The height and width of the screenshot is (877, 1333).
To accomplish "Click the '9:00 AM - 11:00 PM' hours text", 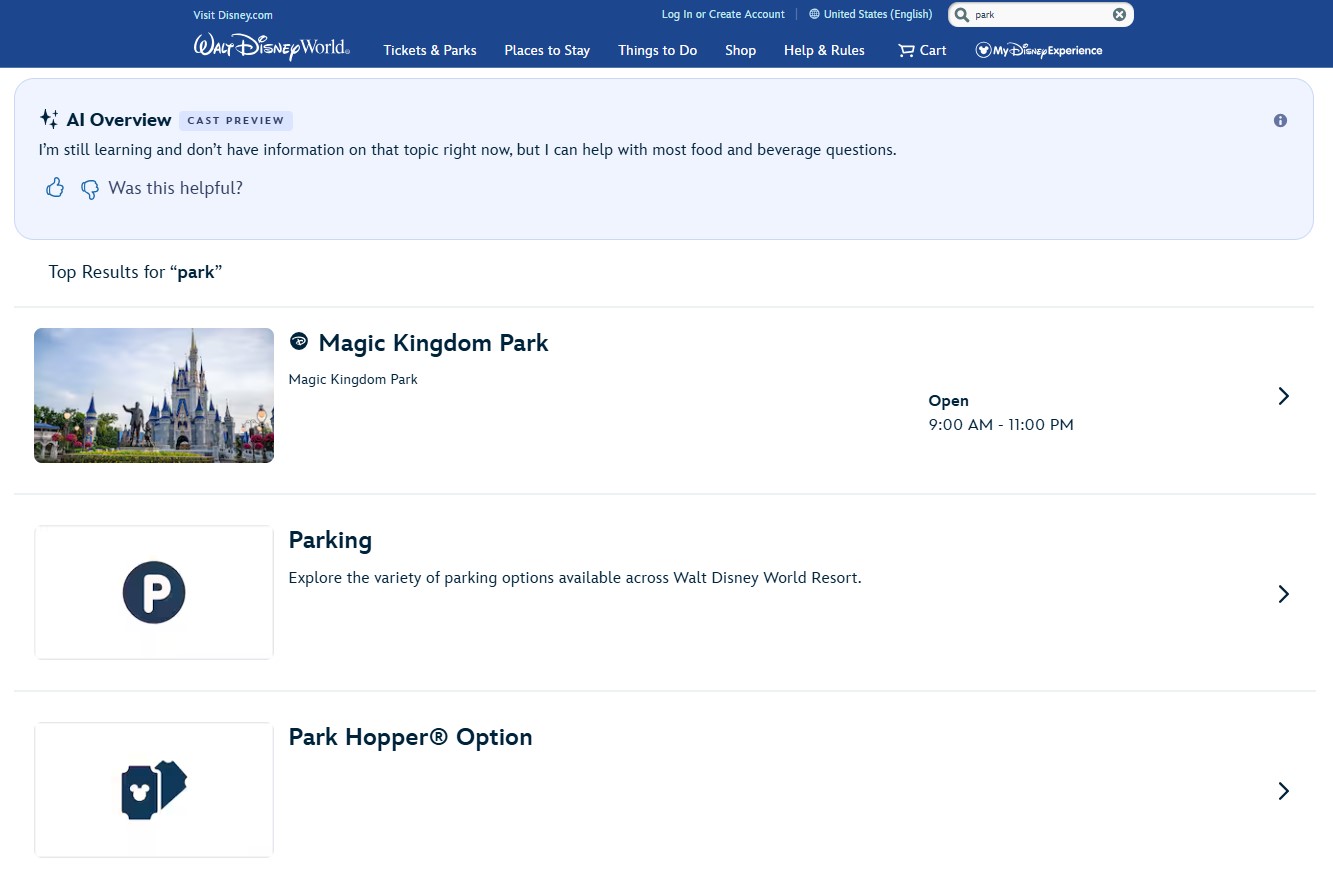I will coord(1001,425).
